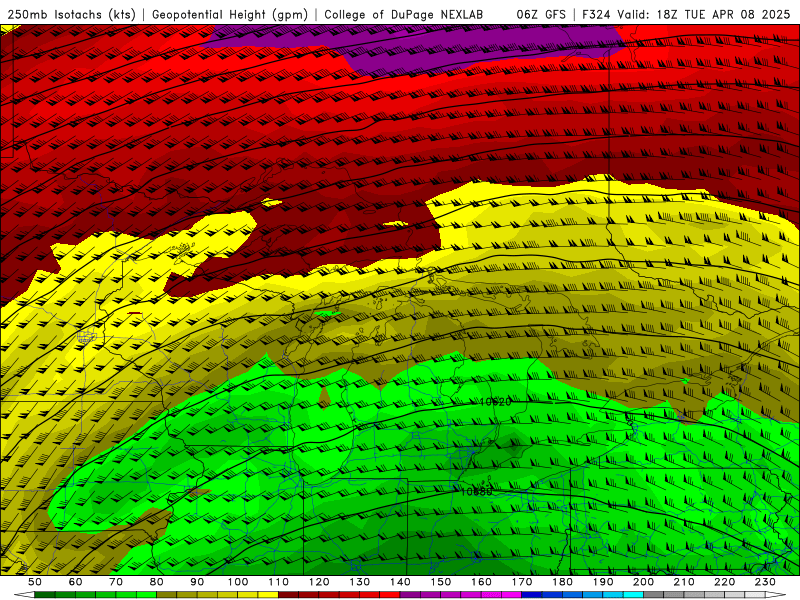Click the colorbar label 170
Screen dimensions: 800x600
pos(521,582)
